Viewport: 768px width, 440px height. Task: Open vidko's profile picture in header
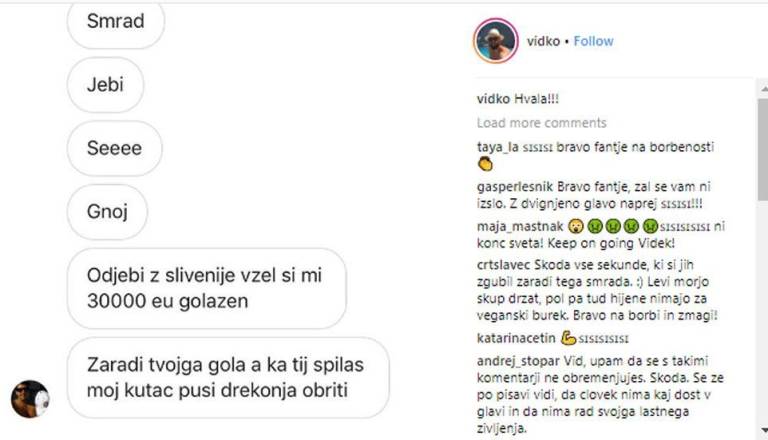(496, 41)
